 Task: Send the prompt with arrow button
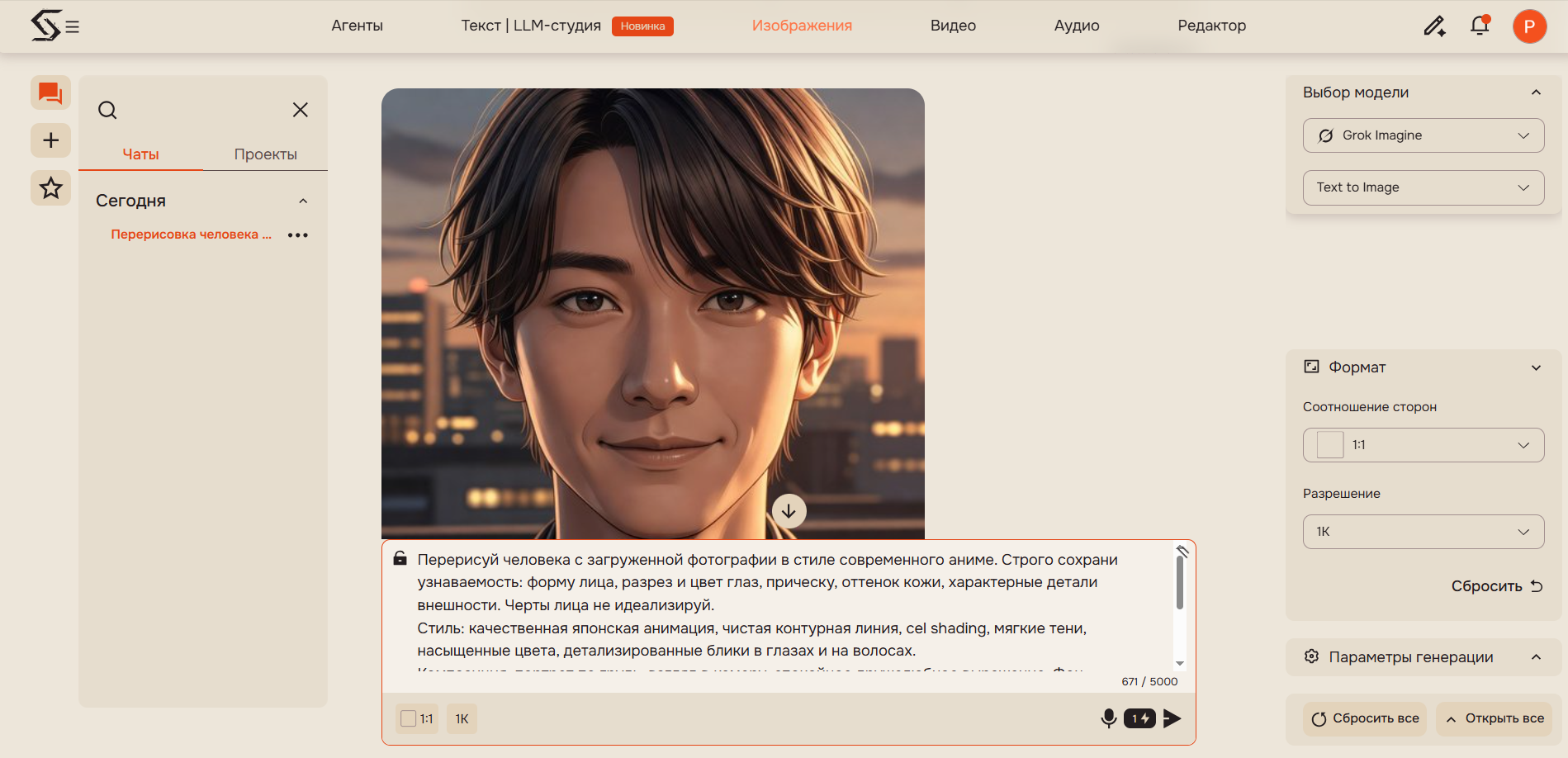pyautogui.click(x=1172, y=718)
